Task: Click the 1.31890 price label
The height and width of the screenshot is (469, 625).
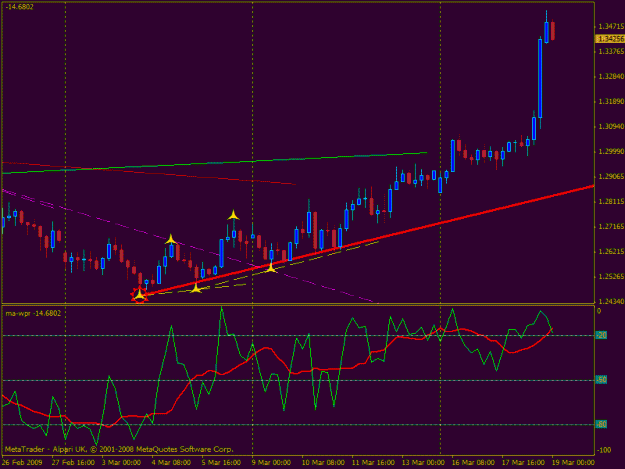Action: click(611, 102)
